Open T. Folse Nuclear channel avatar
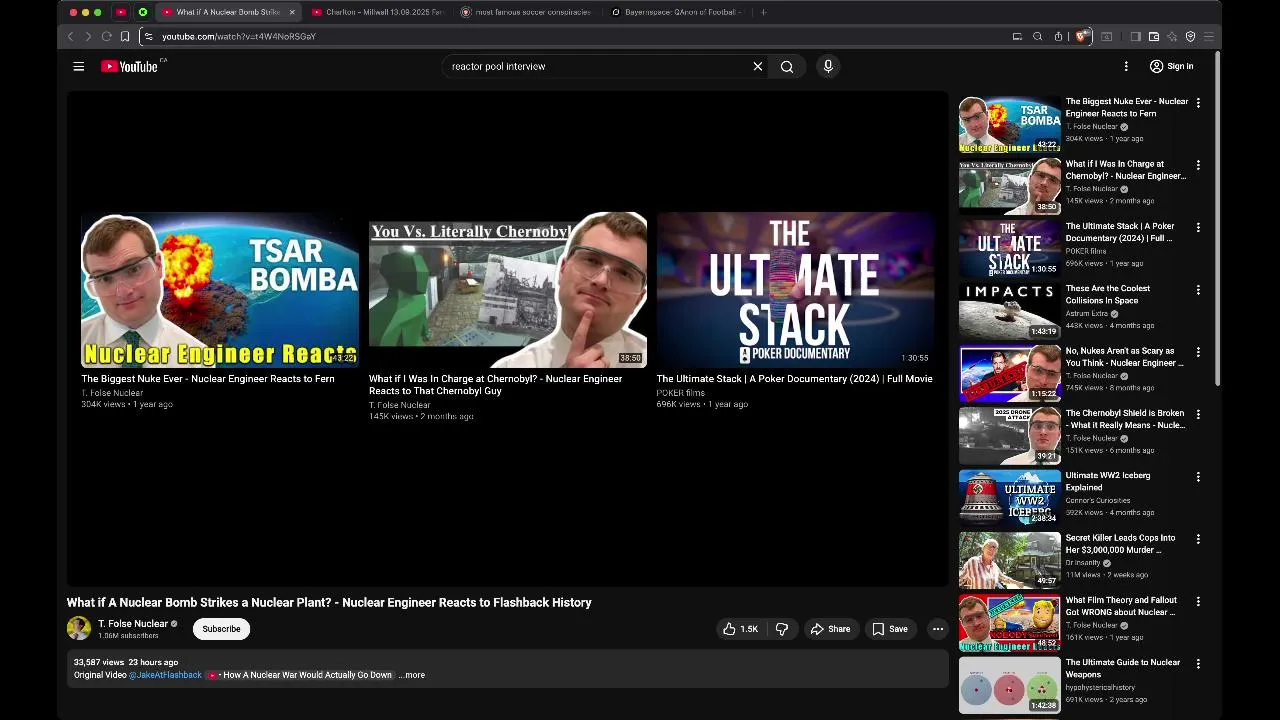The width and height of the screenshot is (1280, 720). coord(79,628)
